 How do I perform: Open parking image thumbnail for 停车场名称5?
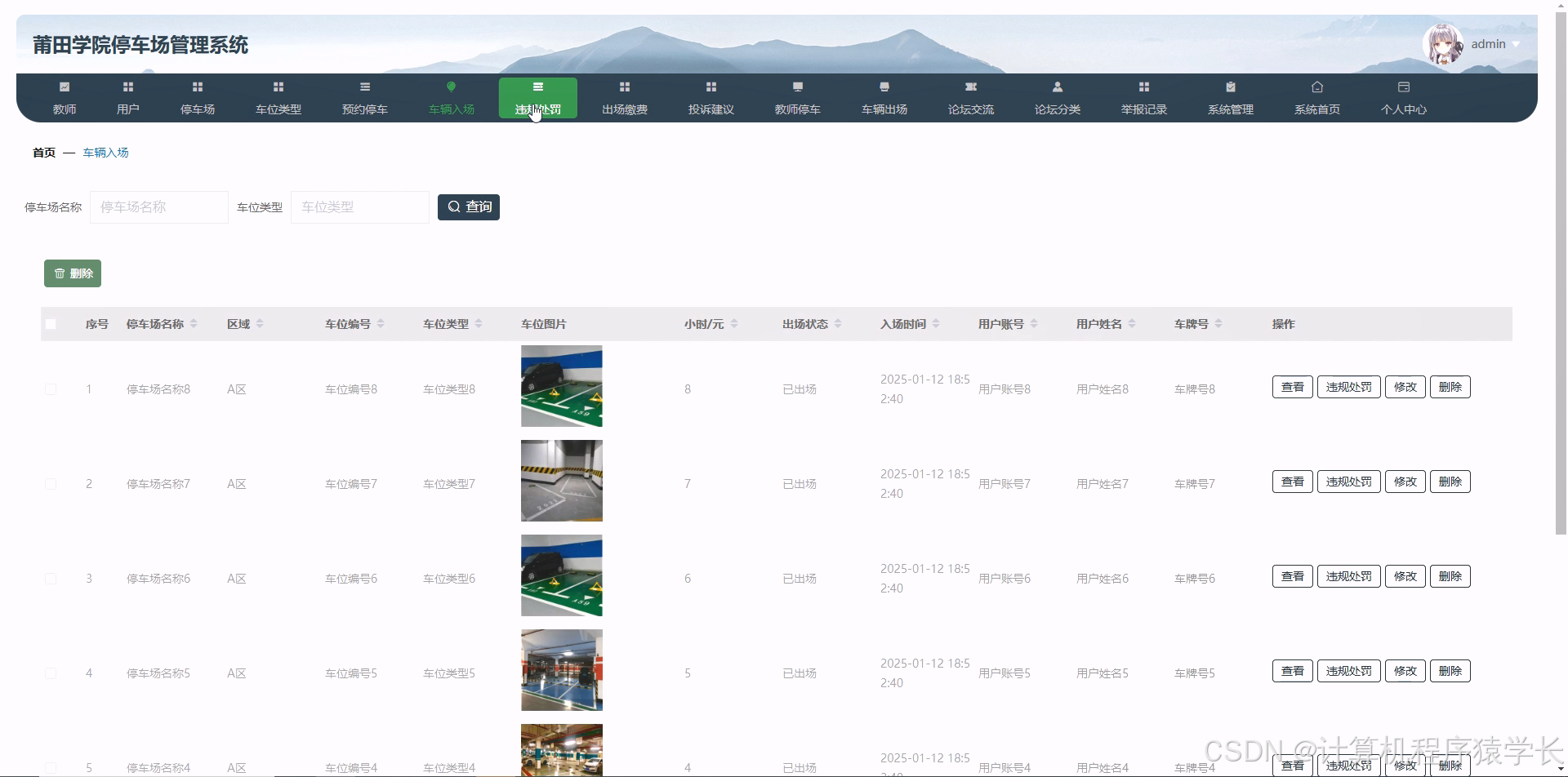(x=562, y=670)
